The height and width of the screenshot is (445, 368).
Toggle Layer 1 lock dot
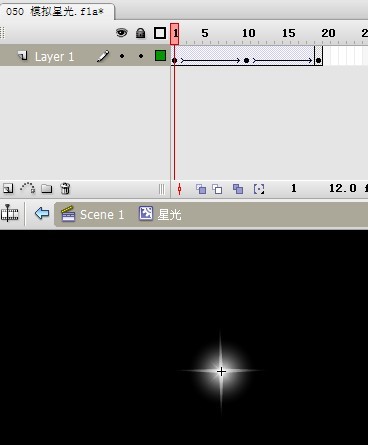pos(141,56)
